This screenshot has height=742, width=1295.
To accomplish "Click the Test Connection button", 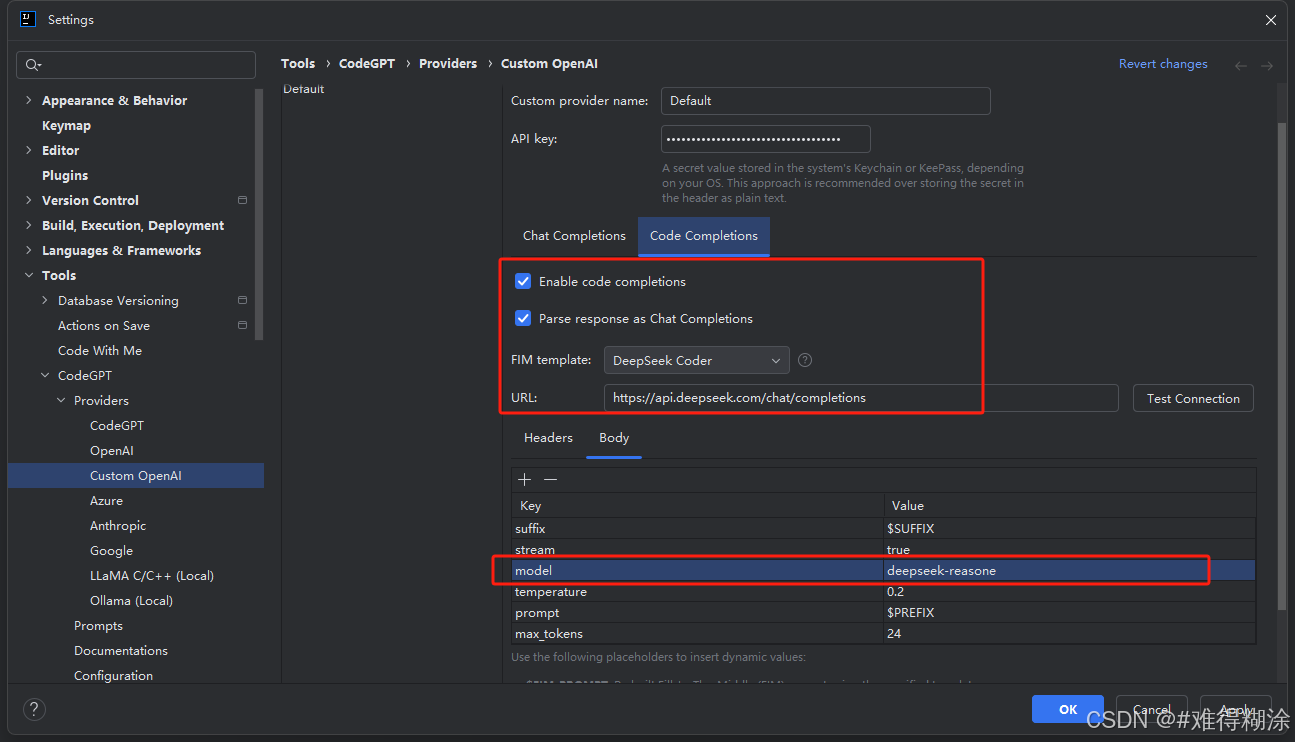I will point(1193,398).
